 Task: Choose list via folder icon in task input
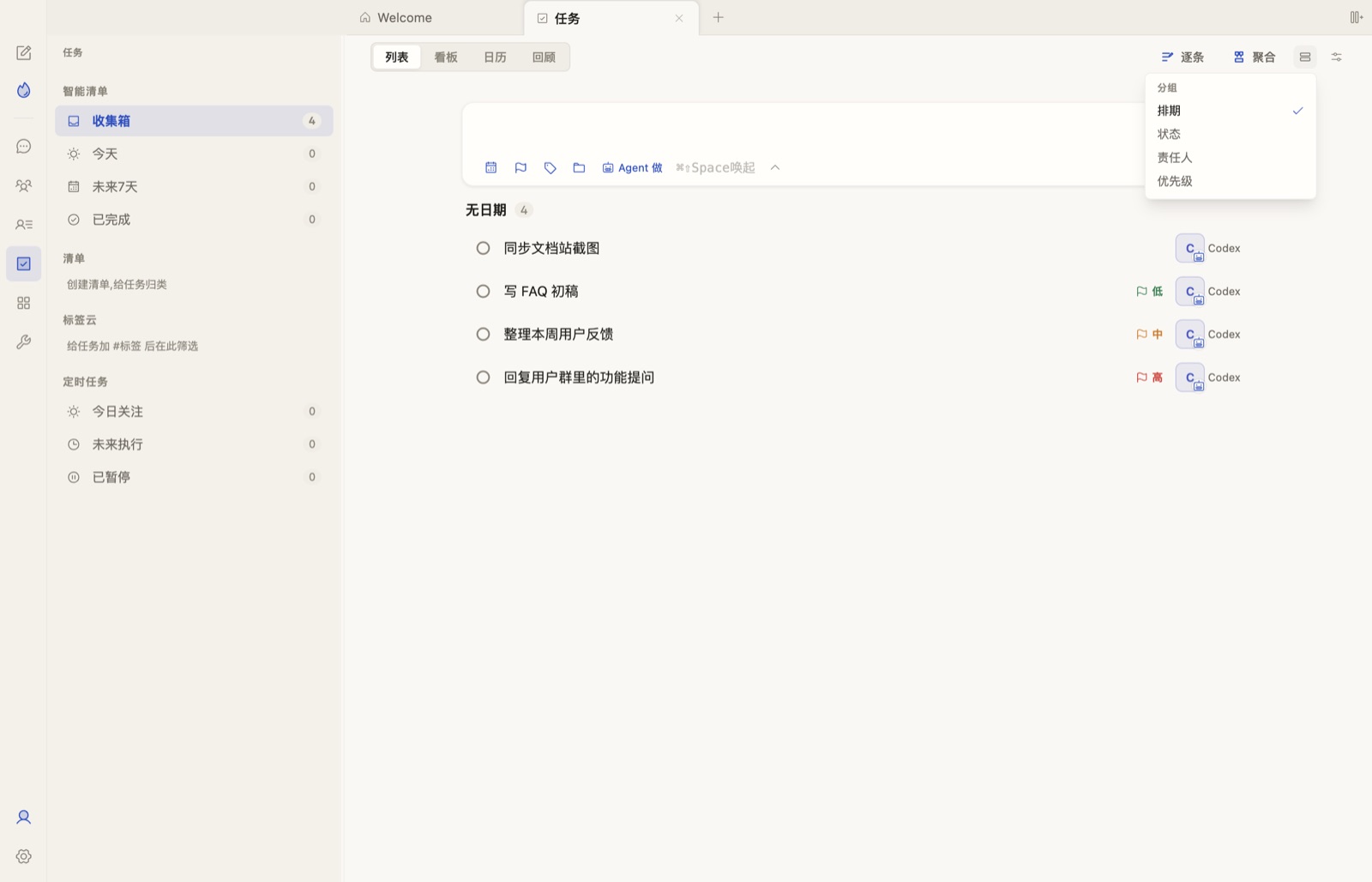579,167
